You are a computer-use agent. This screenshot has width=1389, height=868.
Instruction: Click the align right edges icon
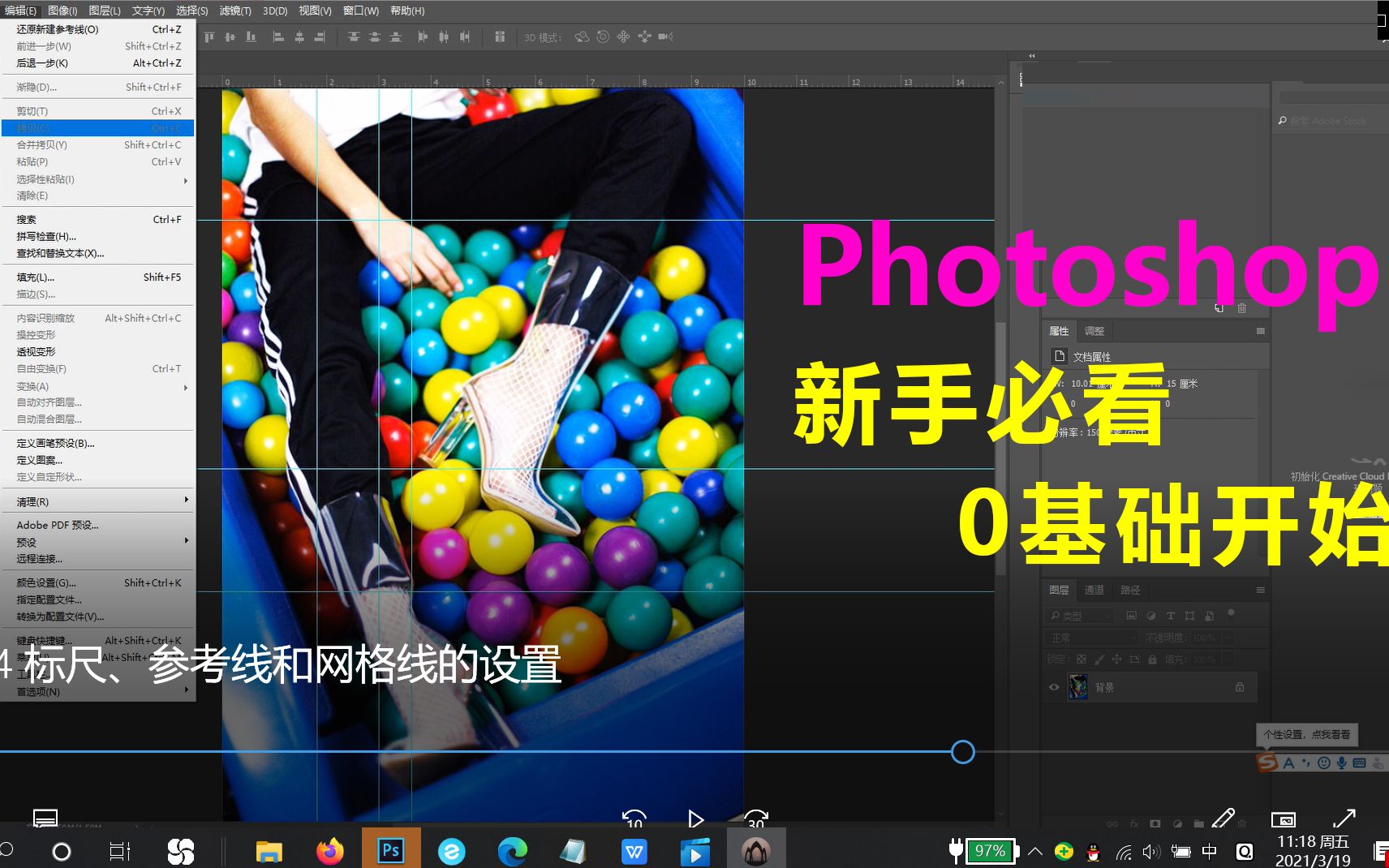tap(320, 37)
